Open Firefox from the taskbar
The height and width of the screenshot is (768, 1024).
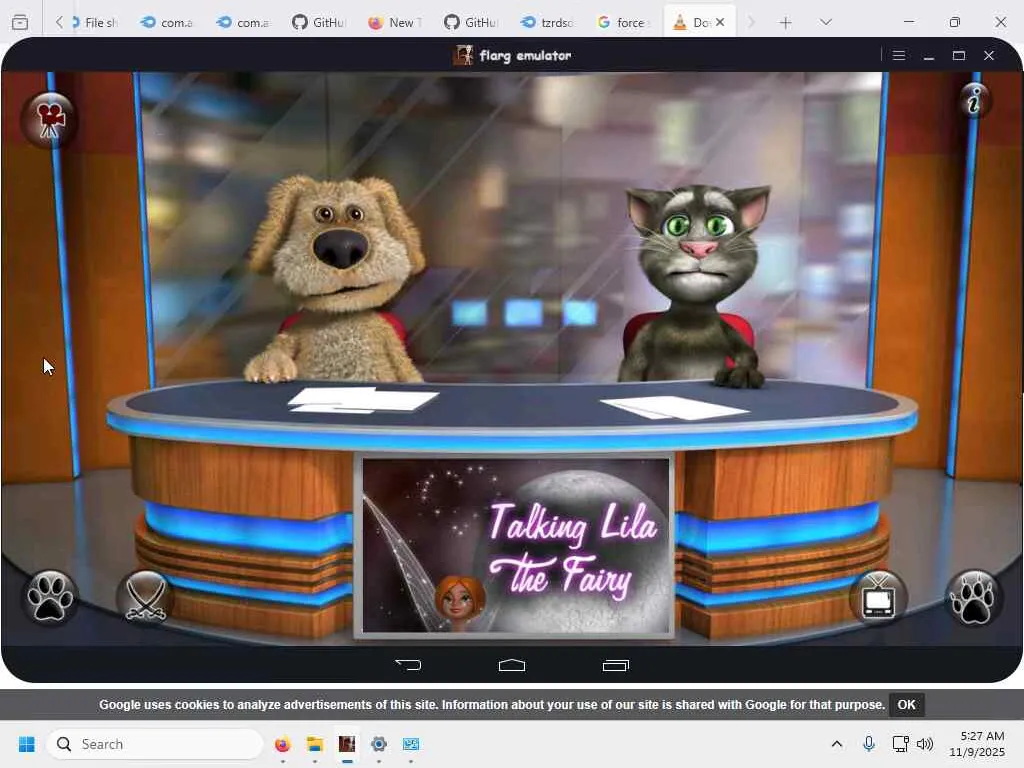(282, 744)
